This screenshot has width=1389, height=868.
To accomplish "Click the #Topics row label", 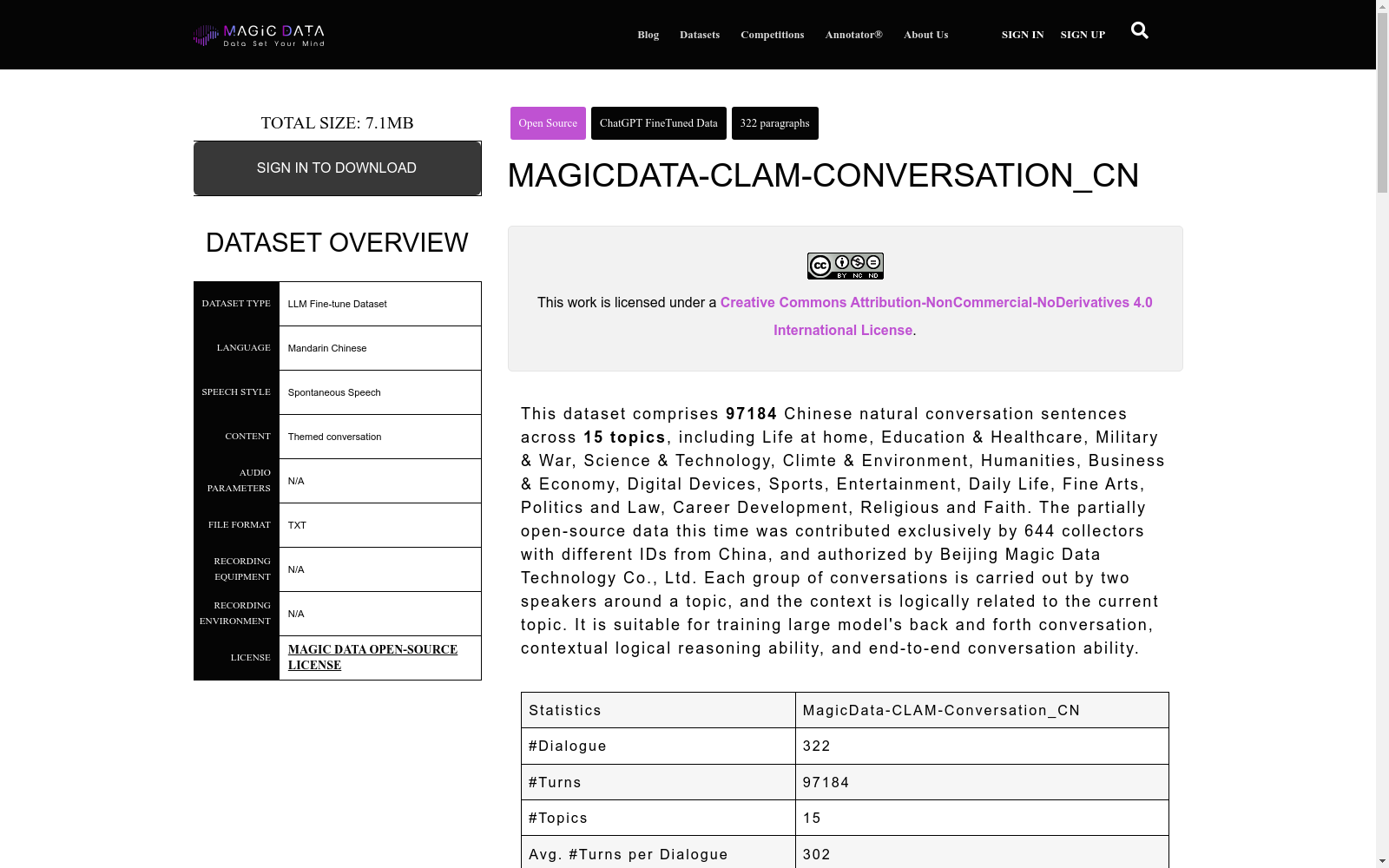I will 558,819.
